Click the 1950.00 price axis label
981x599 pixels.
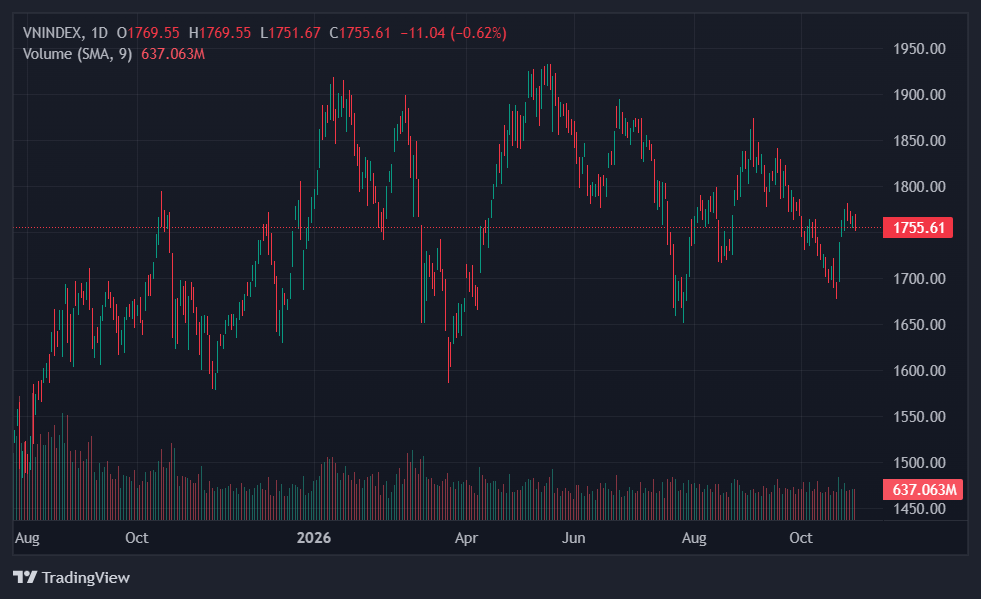pyautogui.click(x=919, y=49)
